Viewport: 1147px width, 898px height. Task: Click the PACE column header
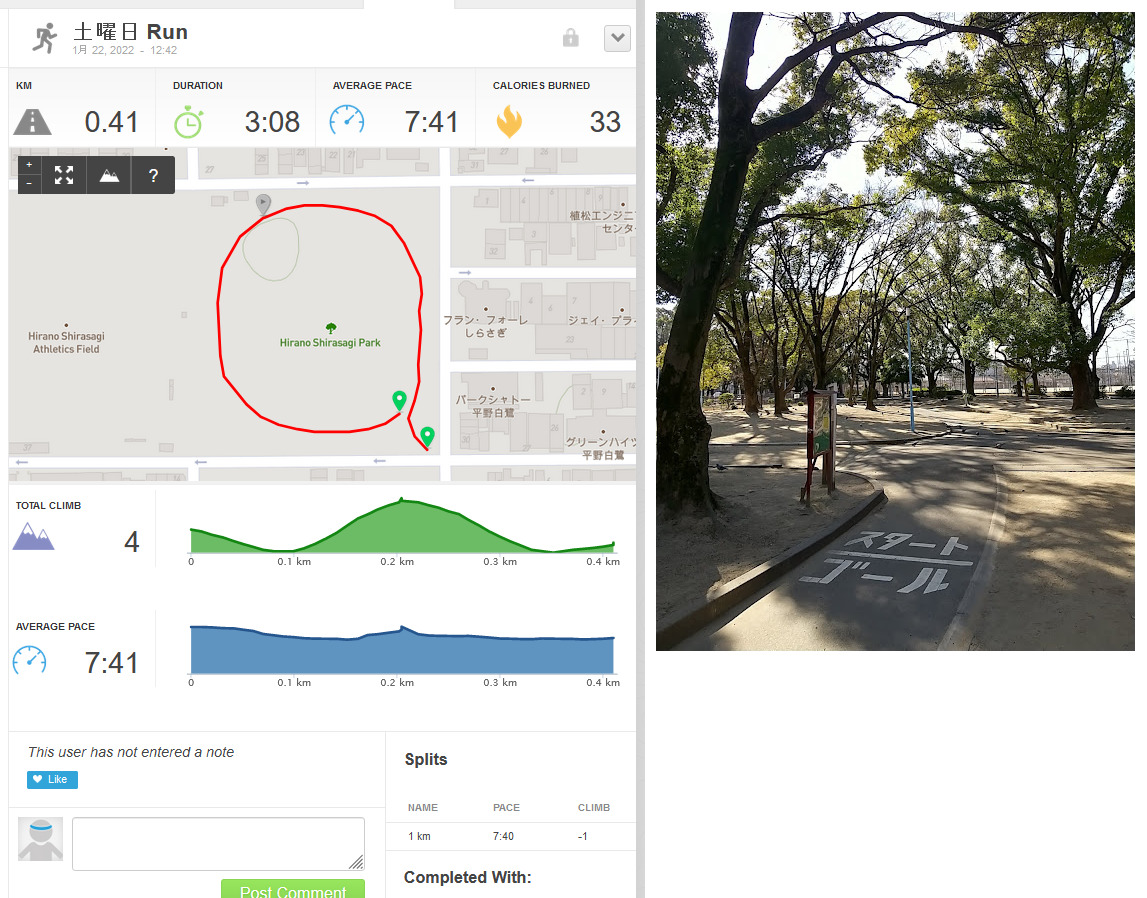coord(506,807)
